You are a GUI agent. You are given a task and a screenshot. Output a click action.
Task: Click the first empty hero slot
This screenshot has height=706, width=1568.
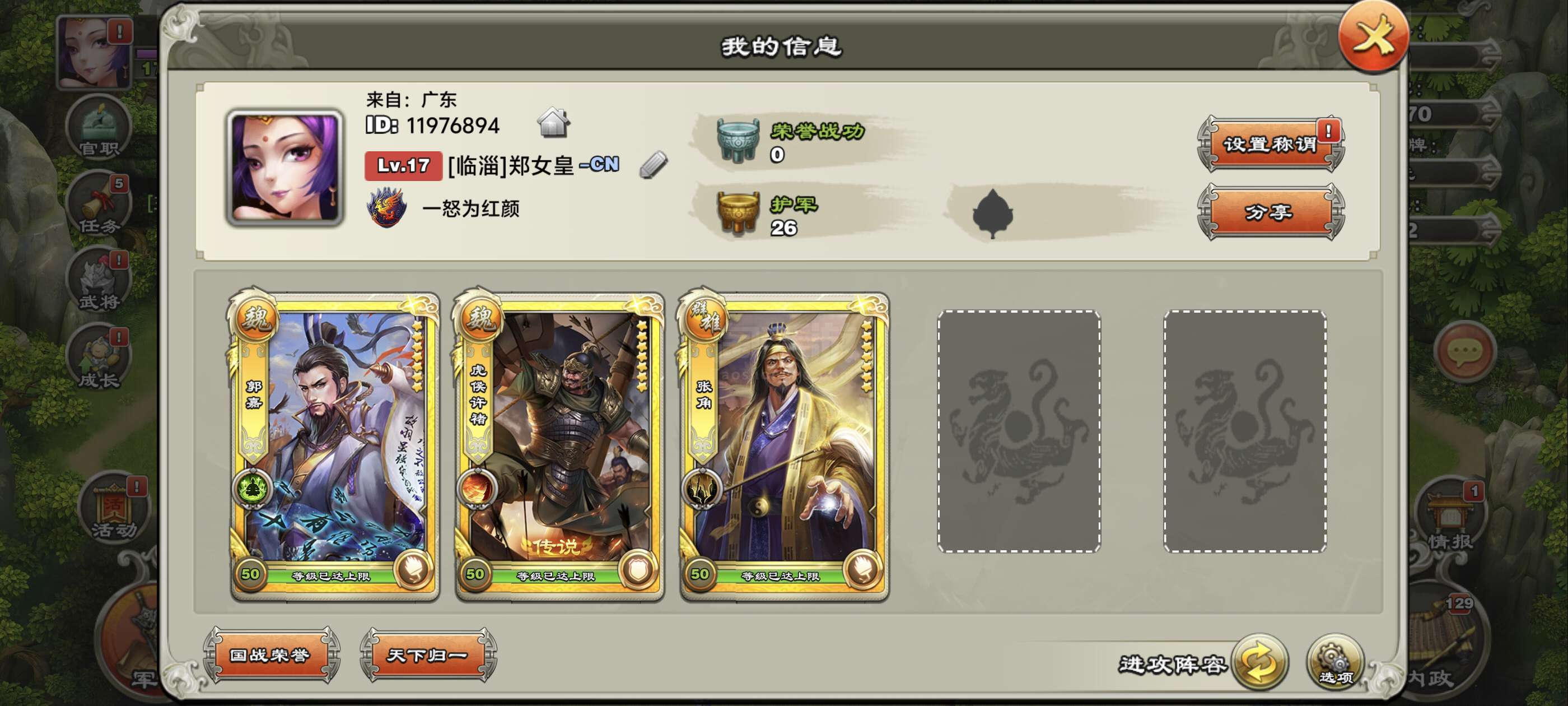point(1018,431)
